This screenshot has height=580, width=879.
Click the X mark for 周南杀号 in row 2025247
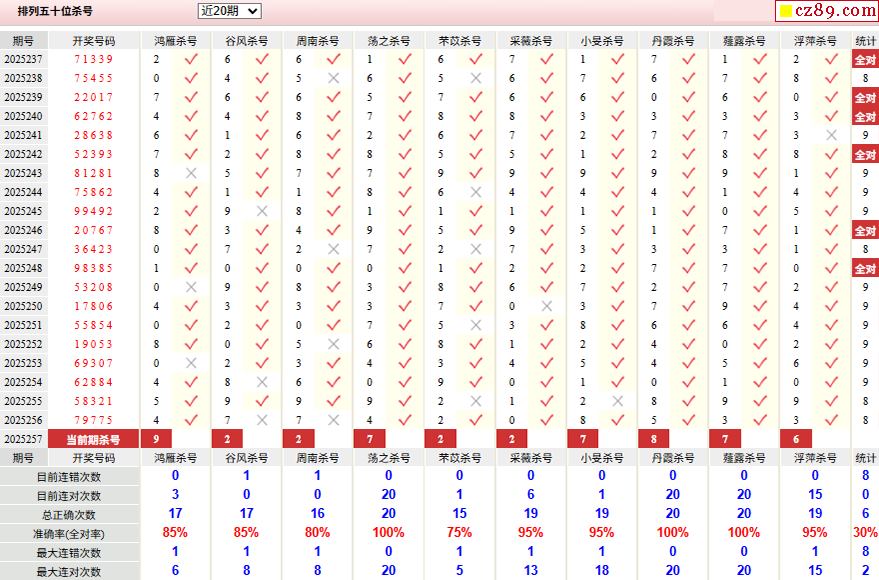(334, 249)
